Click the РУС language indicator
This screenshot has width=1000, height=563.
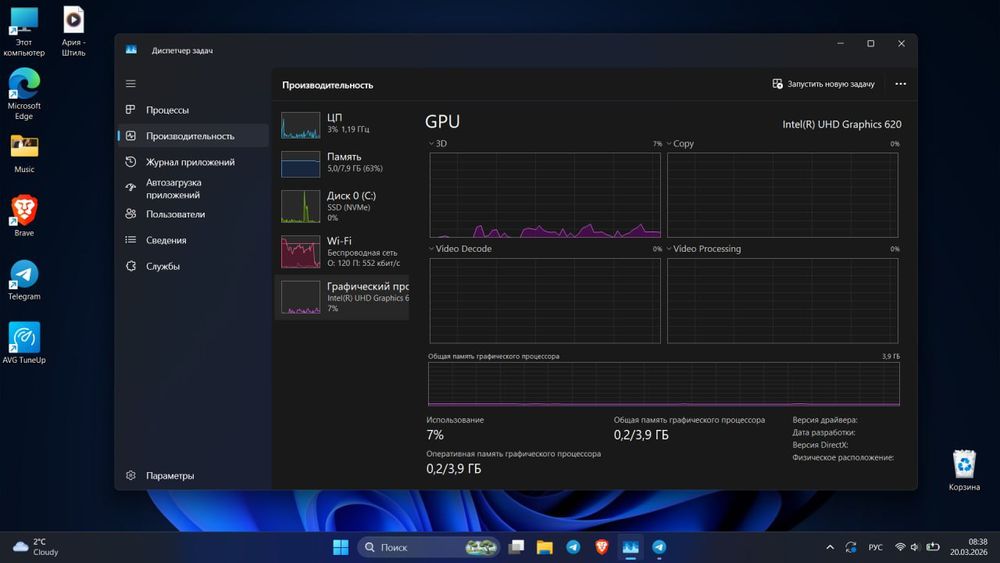876,547
